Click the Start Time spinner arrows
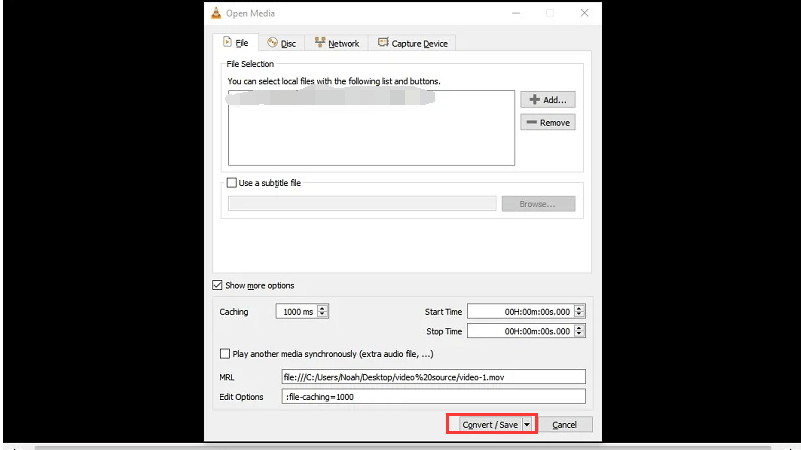Screen dimensions: 801x450 pos(580,312)
